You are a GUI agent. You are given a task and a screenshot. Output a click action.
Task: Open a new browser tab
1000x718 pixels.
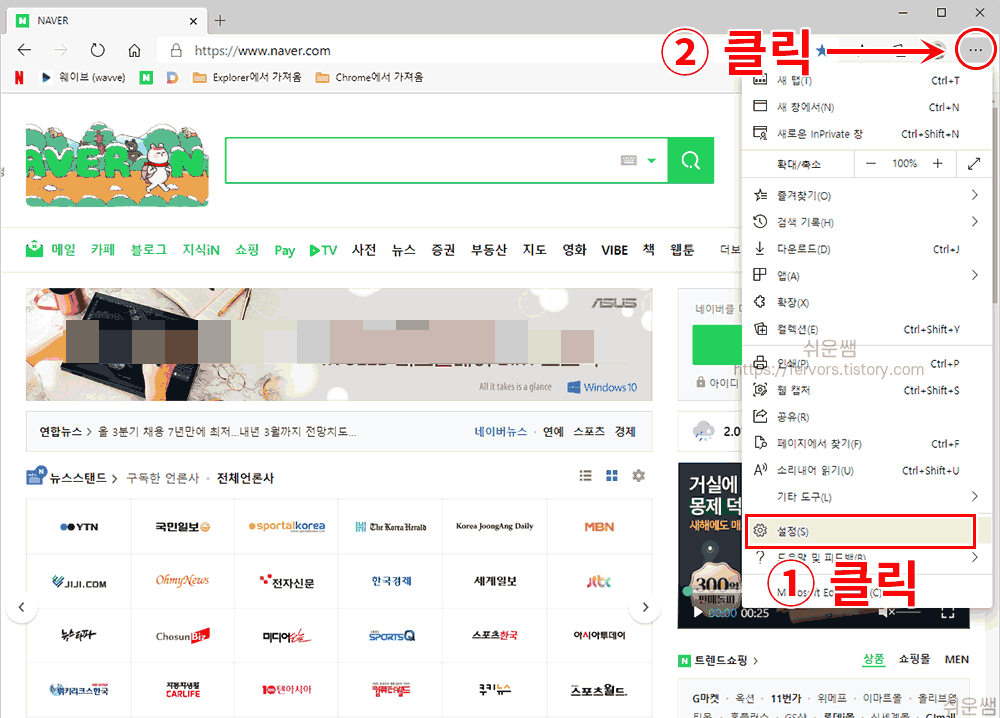coord(220,20)
